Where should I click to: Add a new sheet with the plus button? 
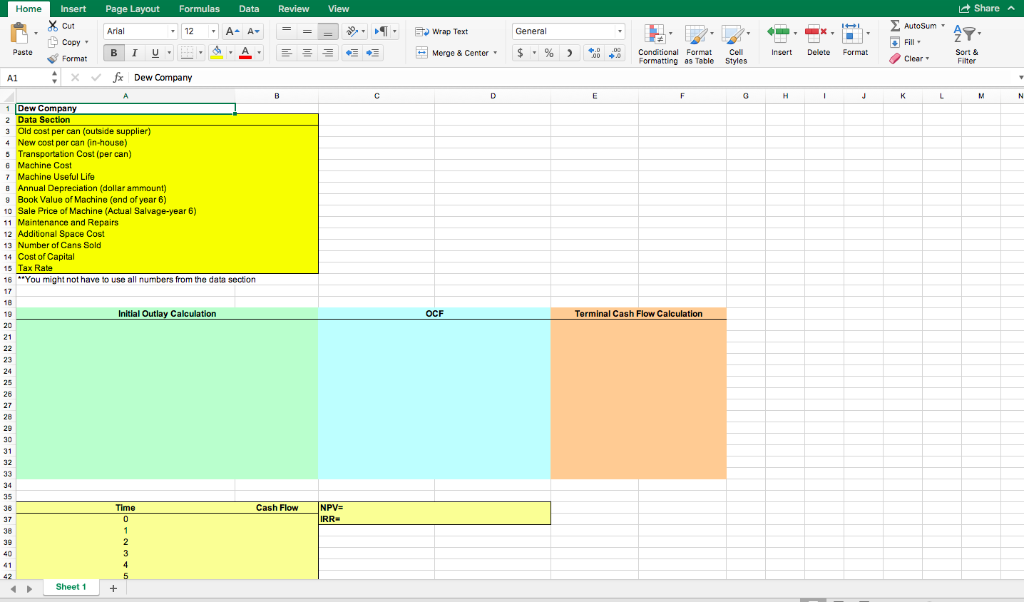(113, 587)
